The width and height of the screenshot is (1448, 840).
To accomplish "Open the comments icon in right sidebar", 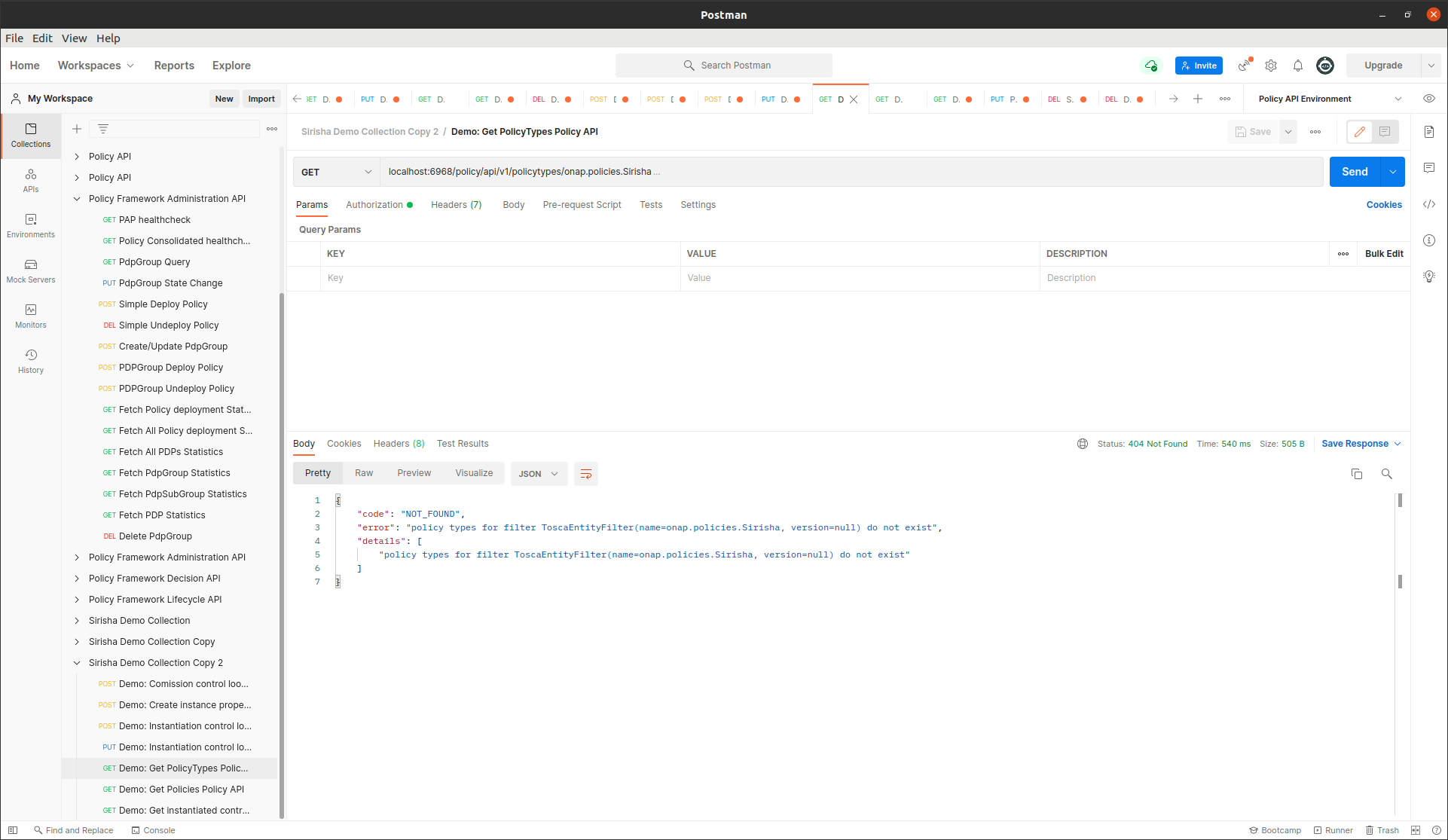I will [x=1429, y=168].
